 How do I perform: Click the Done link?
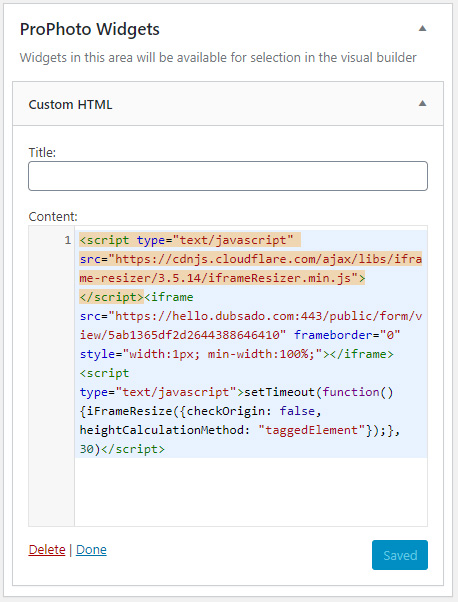click(91, 549)
